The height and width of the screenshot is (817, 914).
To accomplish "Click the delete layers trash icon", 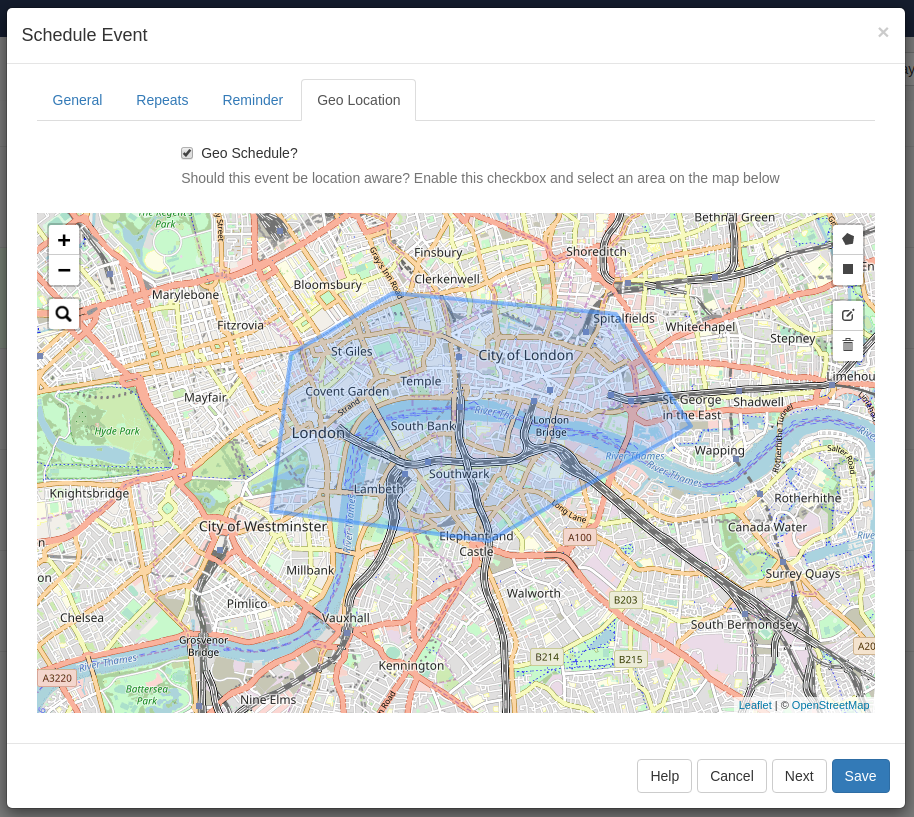I will click(848, 345).
